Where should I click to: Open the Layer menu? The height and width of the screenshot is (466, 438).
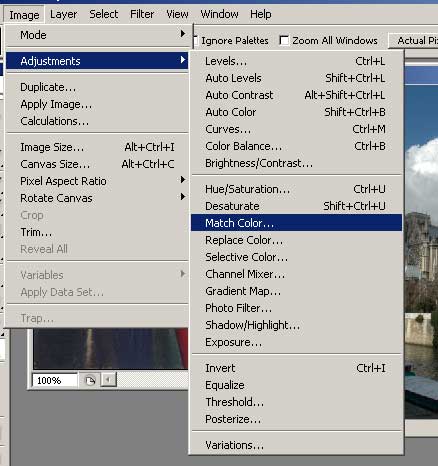point(63,14)
